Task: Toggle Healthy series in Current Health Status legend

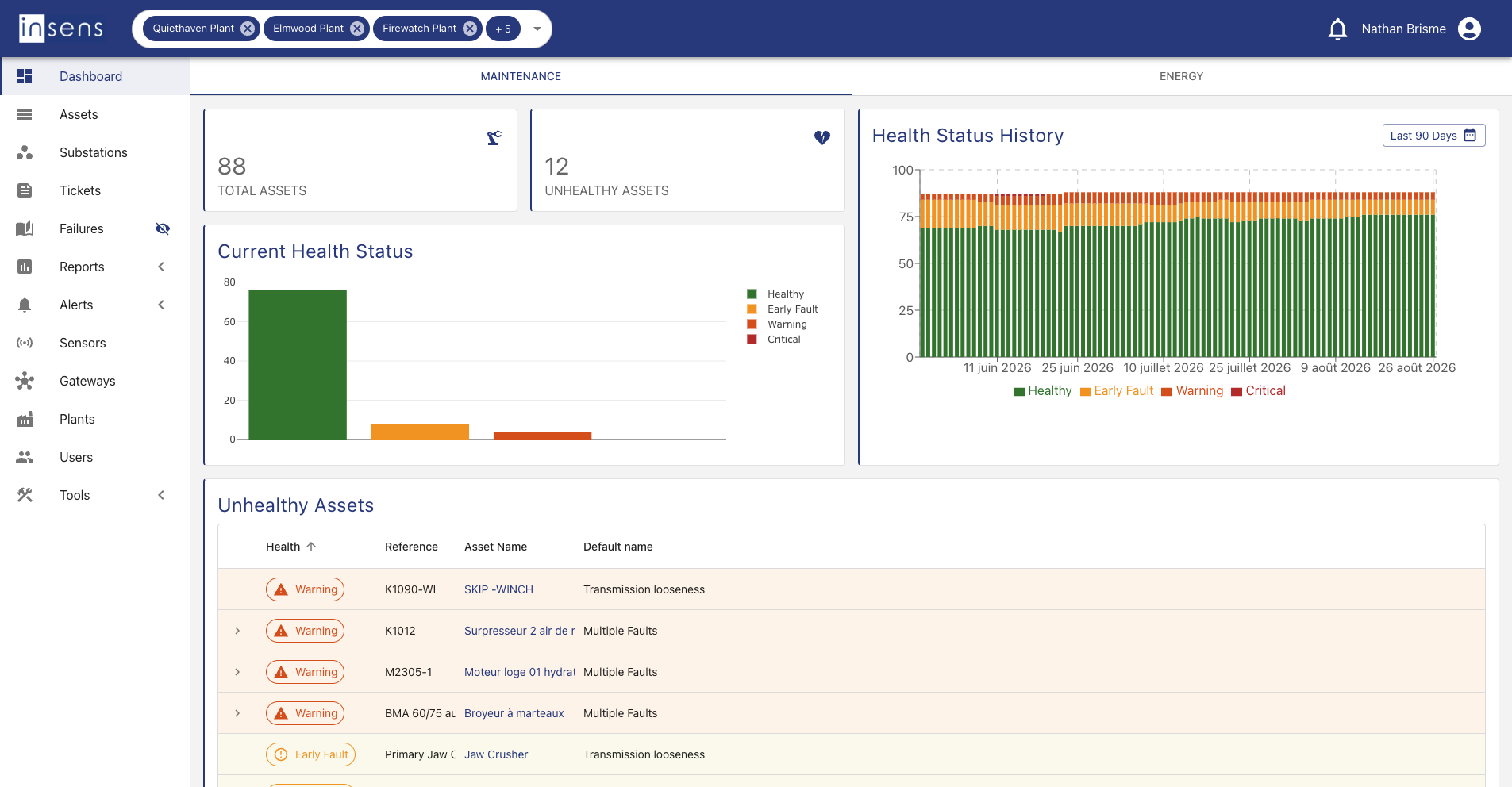Action: 775,294
